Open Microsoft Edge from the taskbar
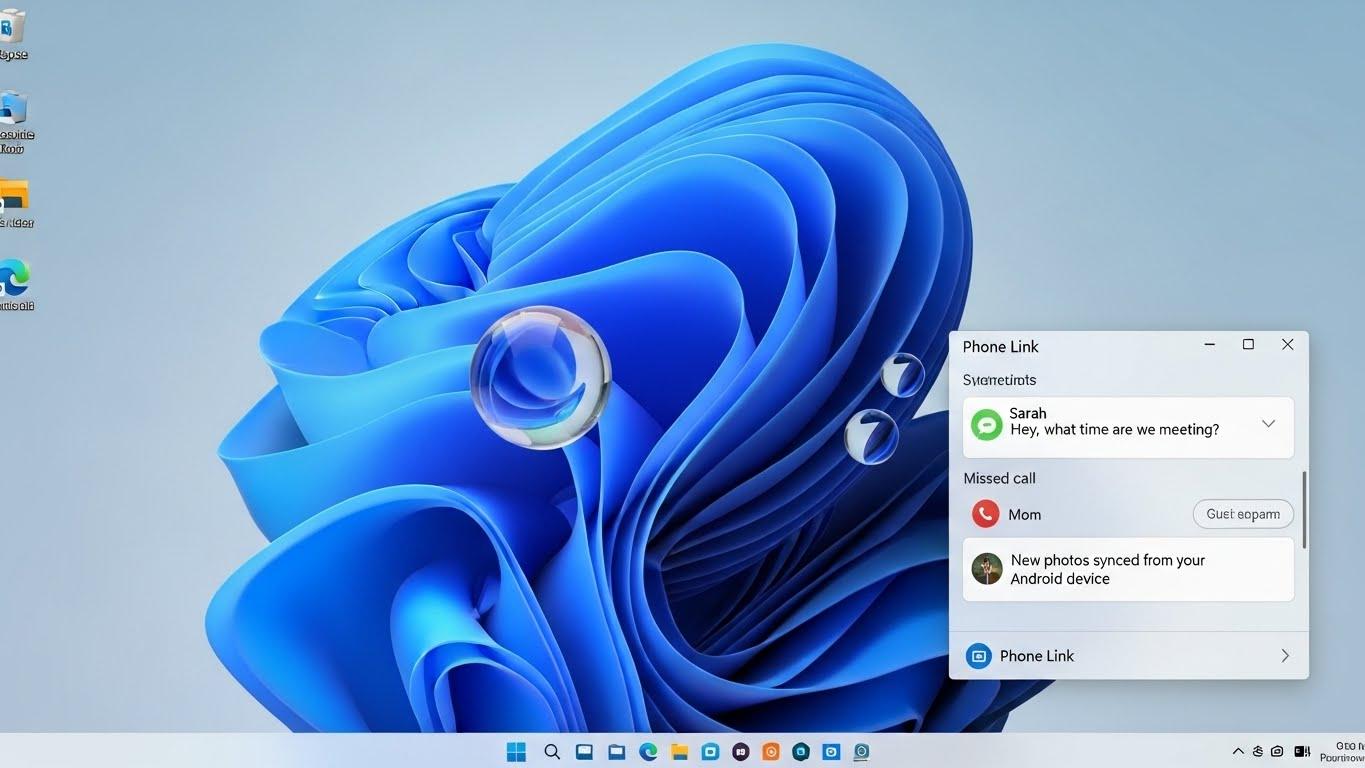 pyautogui.click(x=648, y=752)
